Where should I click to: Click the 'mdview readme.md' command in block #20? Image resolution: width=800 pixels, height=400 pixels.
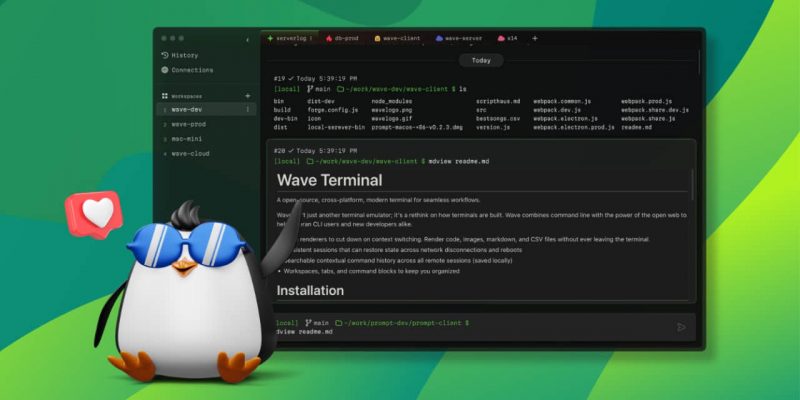tap(459, 161)
